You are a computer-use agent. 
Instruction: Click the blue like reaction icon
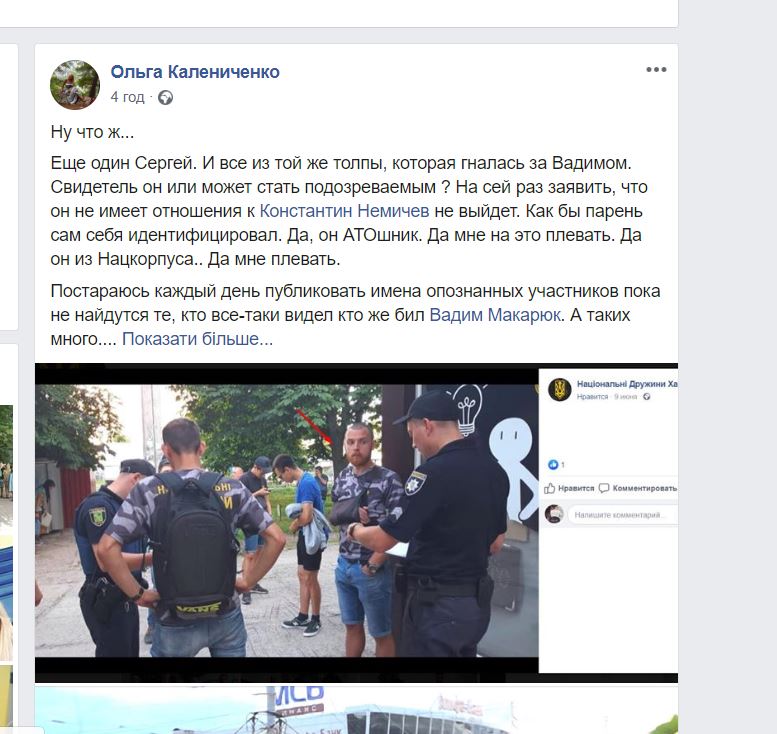[x=553, y=464]
